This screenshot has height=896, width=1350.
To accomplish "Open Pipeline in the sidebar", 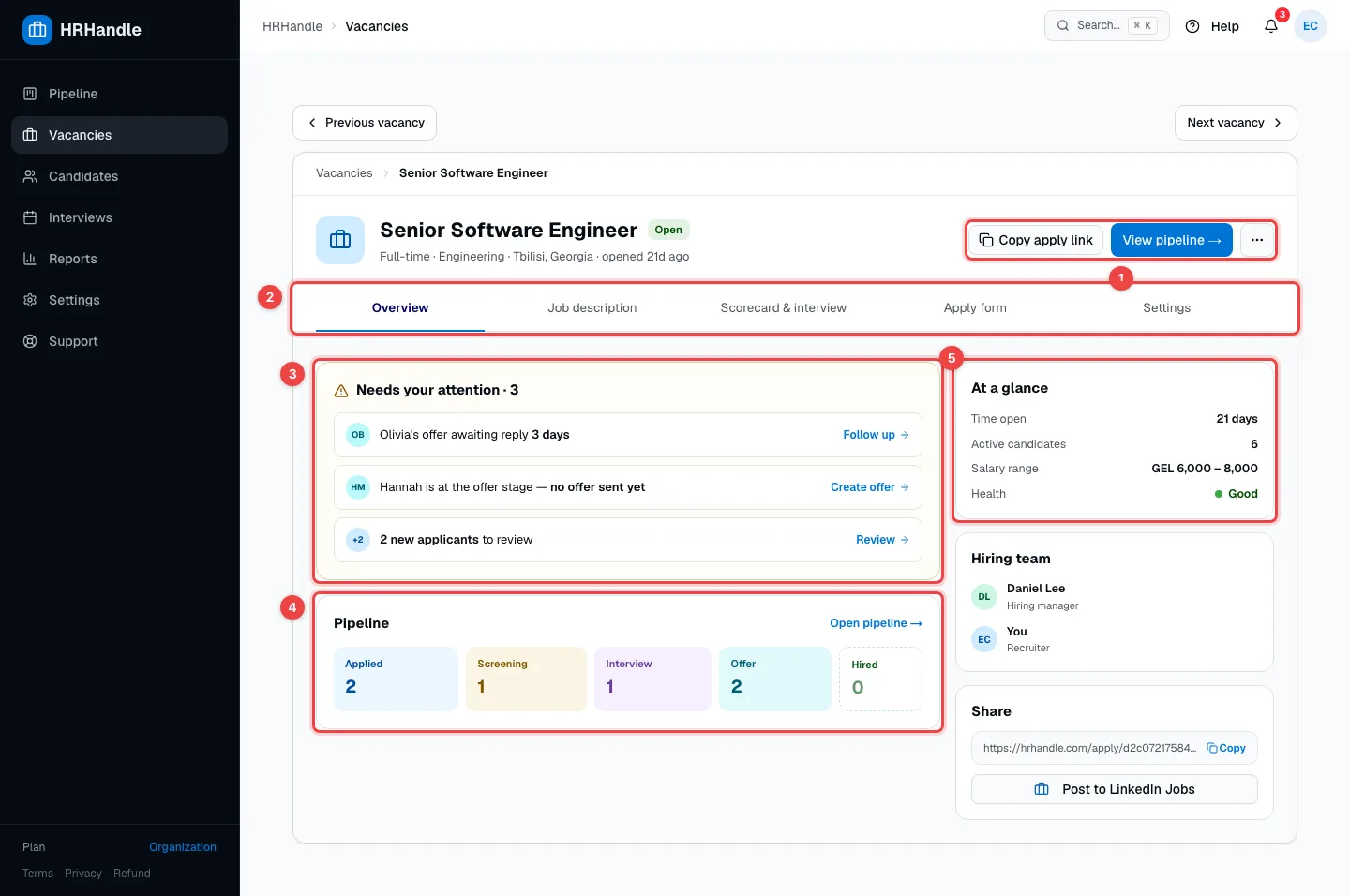I will click(x=119, y=94).
